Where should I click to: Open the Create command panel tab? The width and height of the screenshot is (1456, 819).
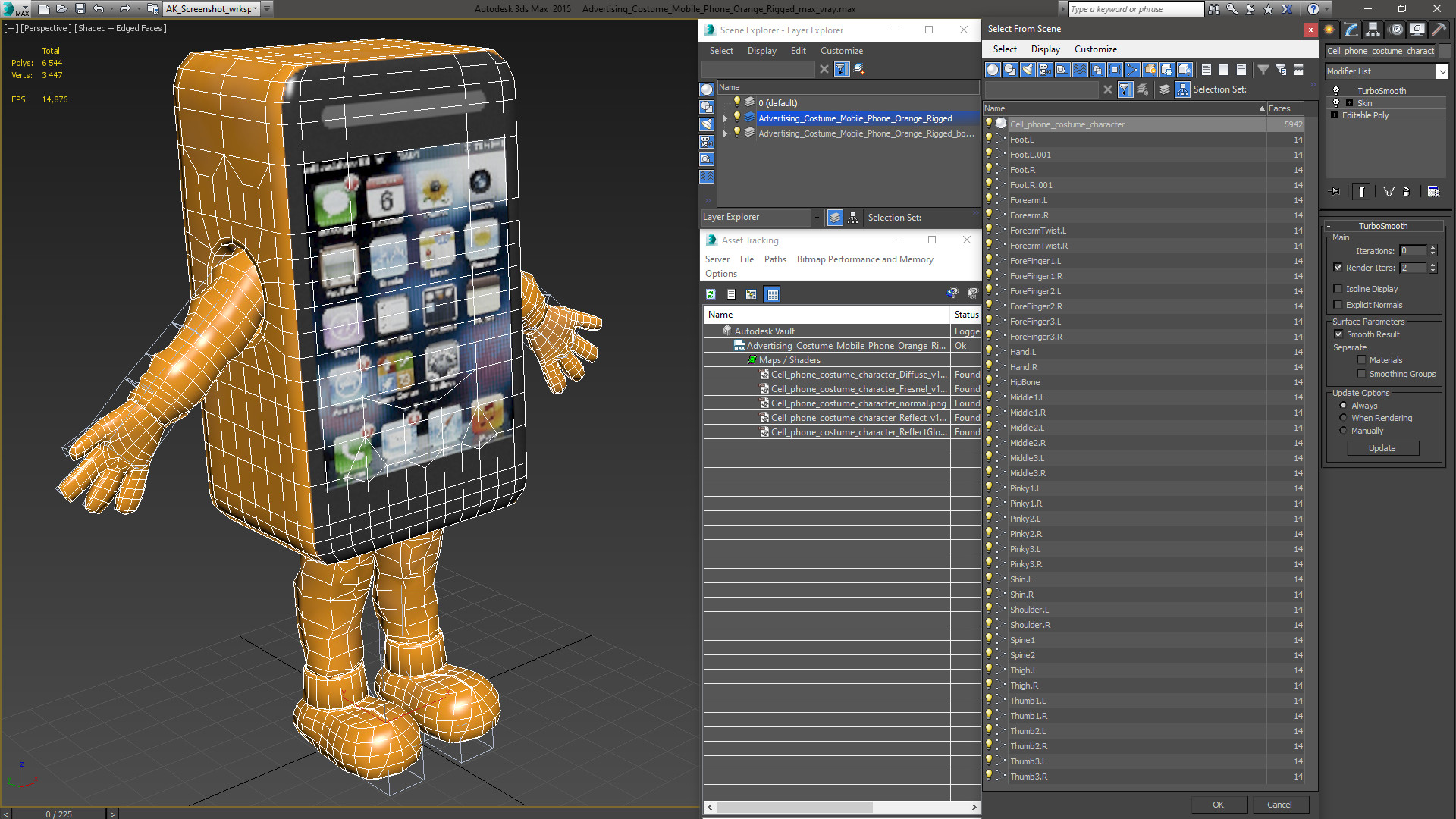(x=1329, y=30)
